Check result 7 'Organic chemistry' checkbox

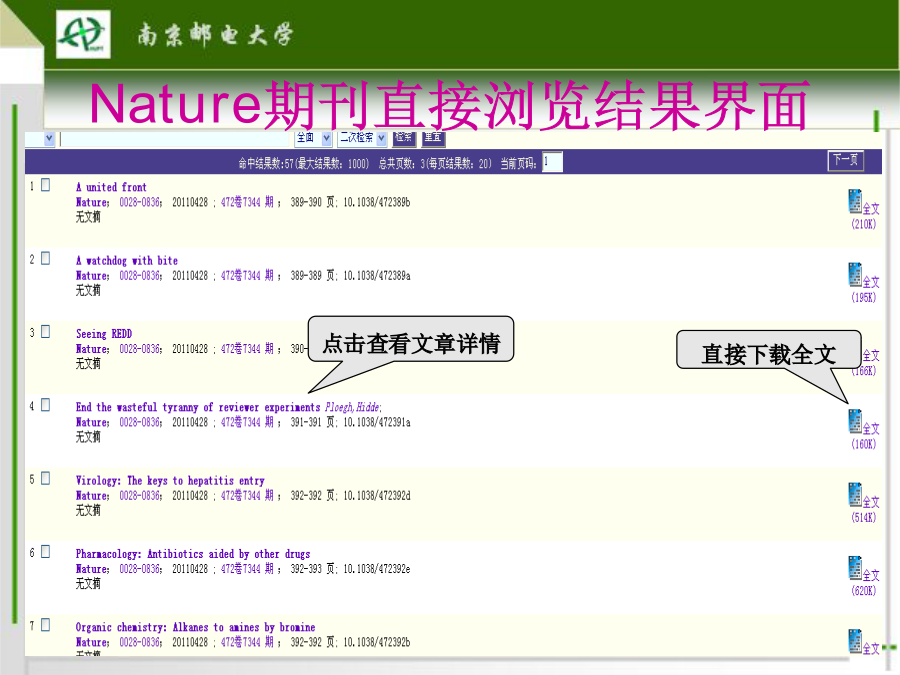(46, 625)
